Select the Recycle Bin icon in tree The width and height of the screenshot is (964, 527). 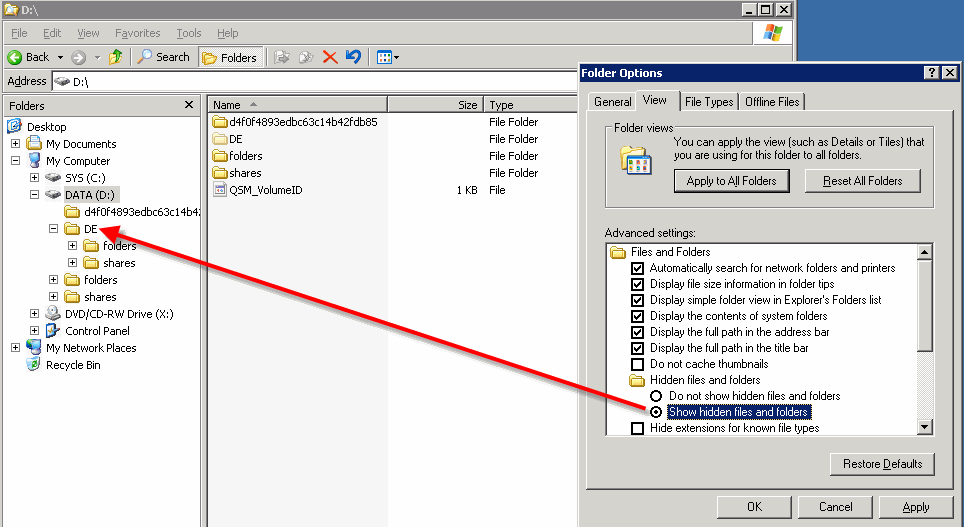click(34, 365)
